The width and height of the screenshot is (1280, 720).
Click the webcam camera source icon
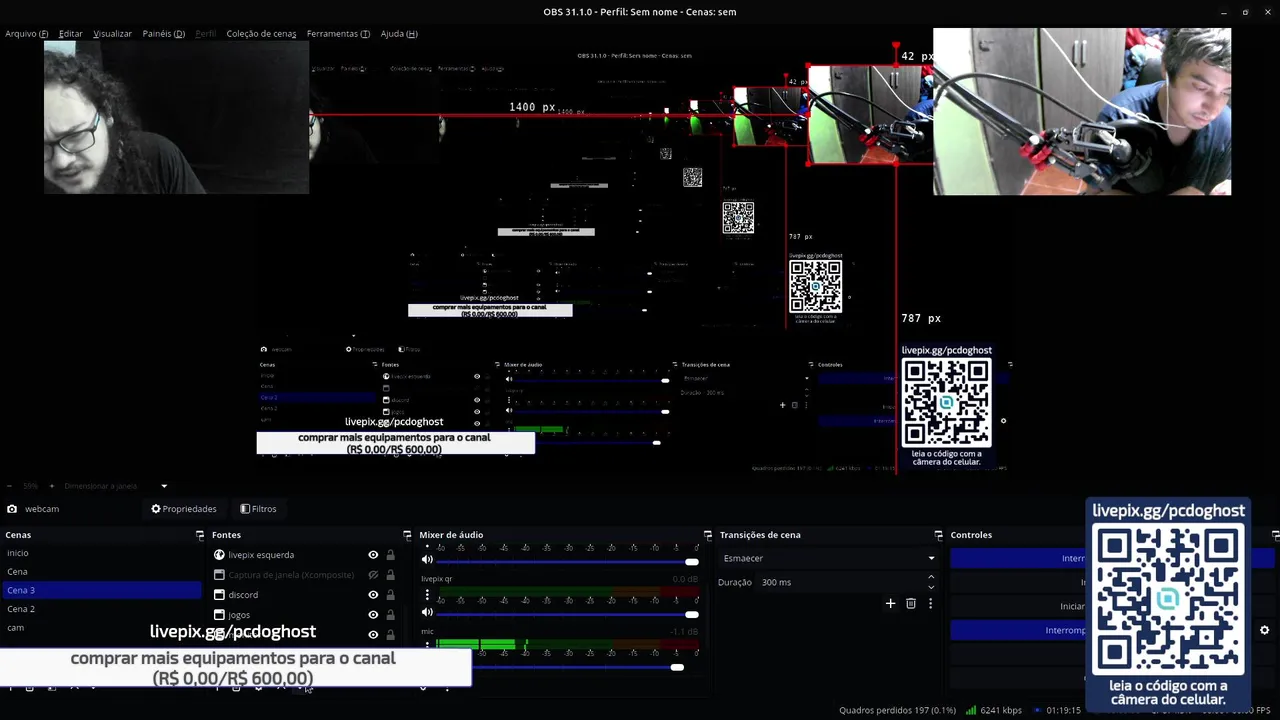(12, 509)
